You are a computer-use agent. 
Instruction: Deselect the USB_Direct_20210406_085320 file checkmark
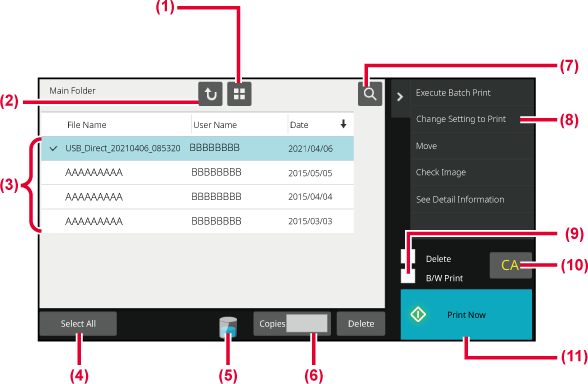click(53, 148)
